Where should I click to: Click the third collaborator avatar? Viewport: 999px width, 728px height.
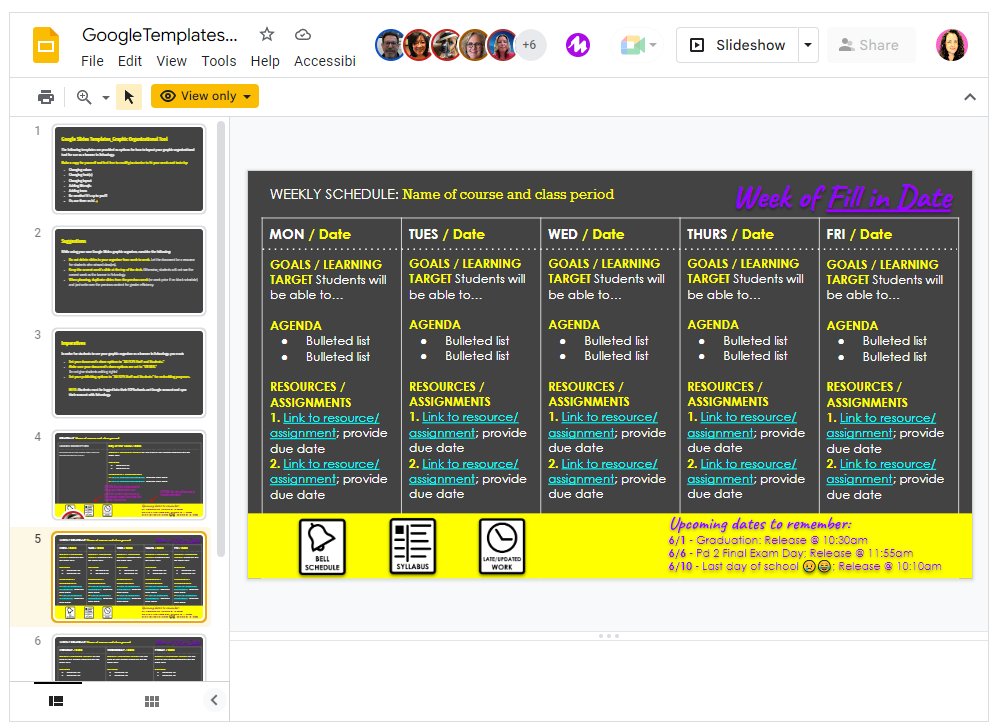pos(446,45)
